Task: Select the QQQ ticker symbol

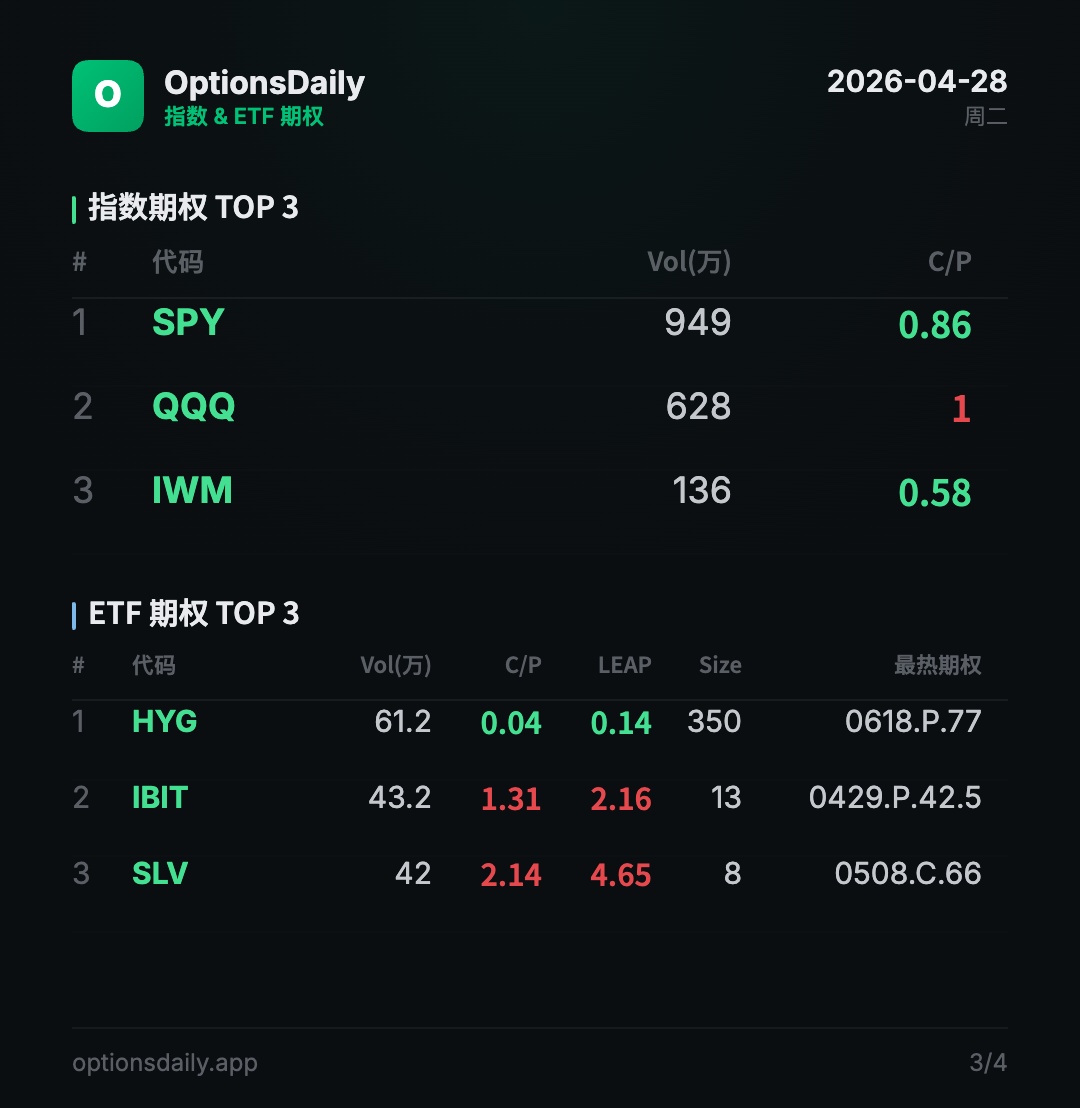Action: [x=193, y=407]
